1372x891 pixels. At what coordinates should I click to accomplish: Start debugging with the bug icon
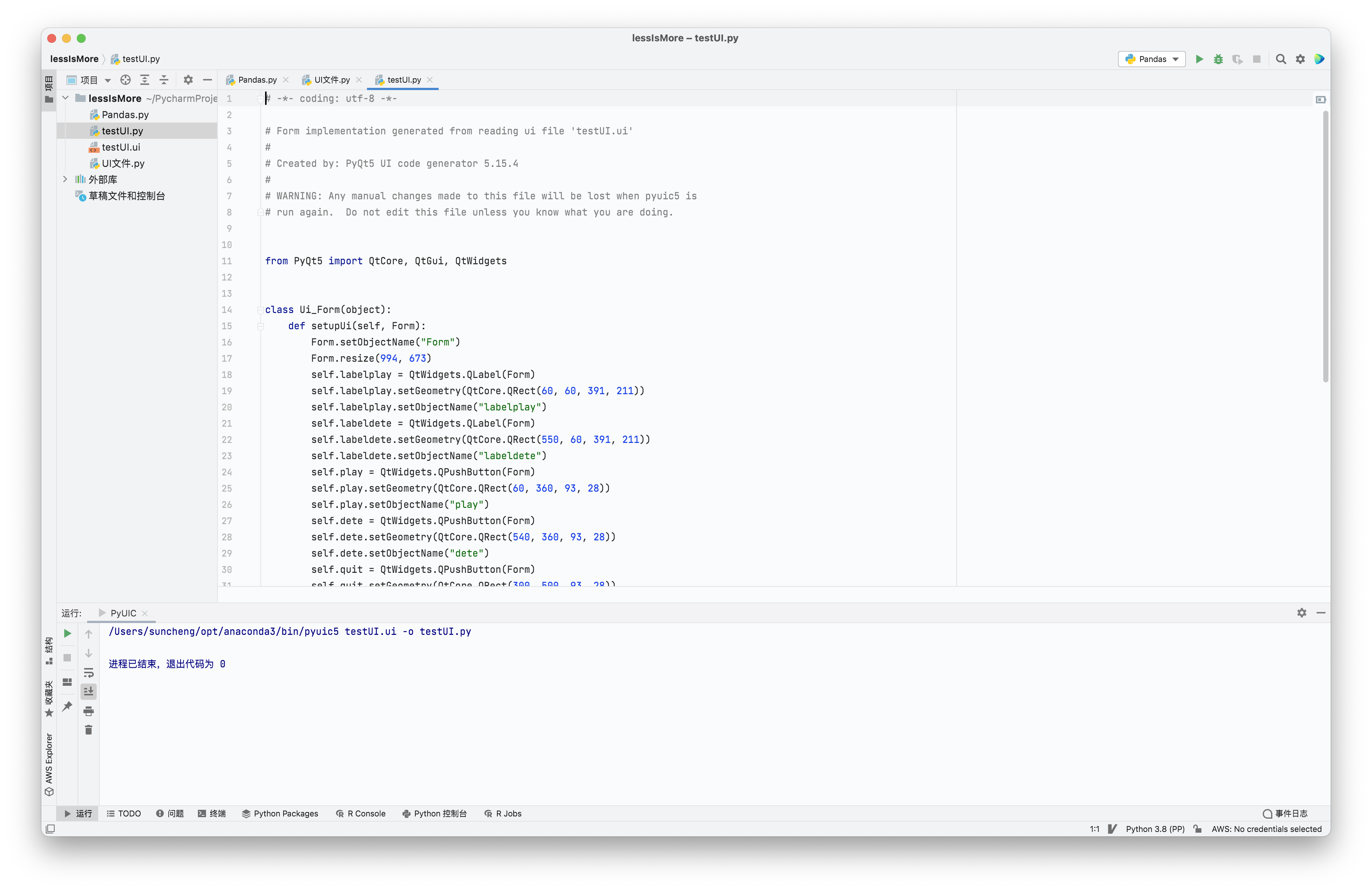1218,59
